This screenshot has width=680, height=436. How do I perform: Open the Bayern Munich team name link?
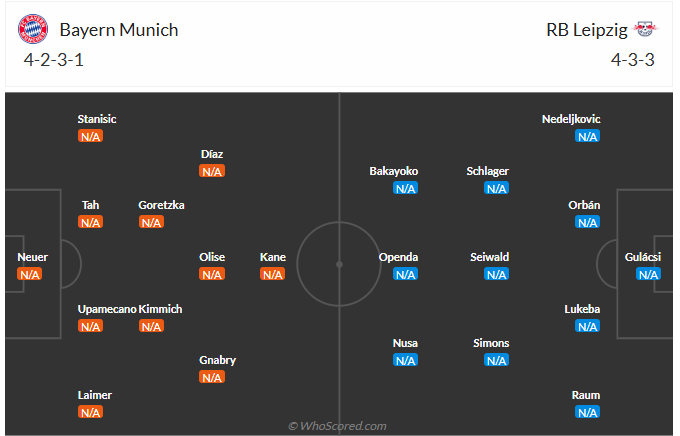(x=119, y=30)
